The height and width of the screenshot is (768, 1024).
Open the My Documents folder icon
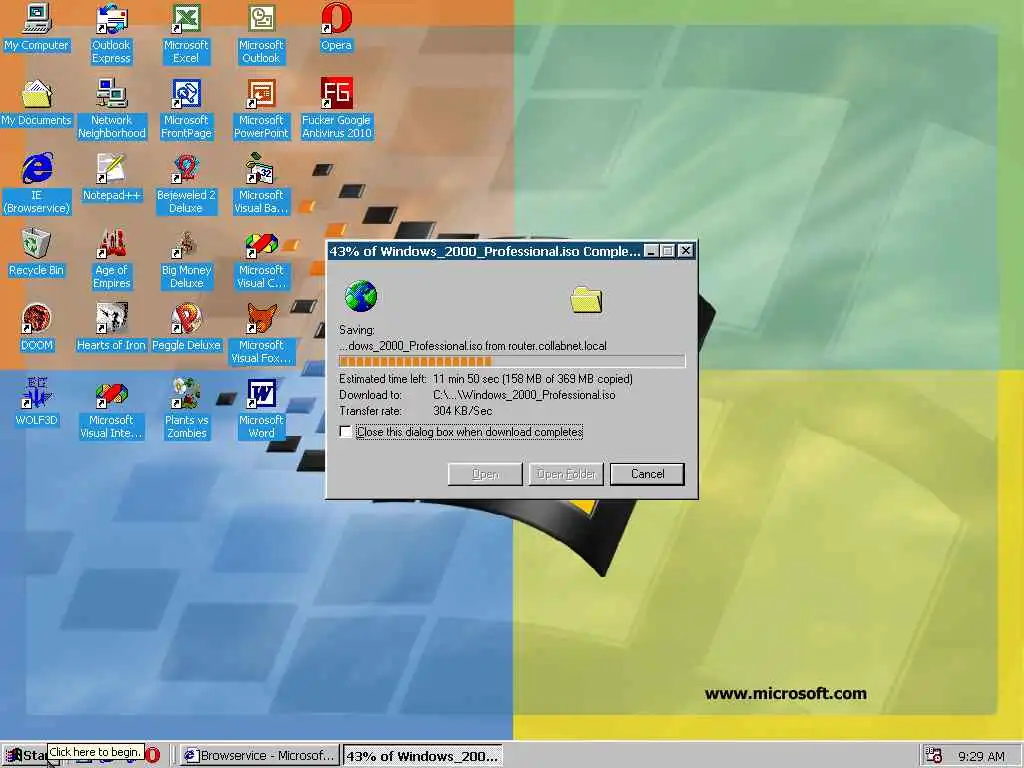coord(37,103)
